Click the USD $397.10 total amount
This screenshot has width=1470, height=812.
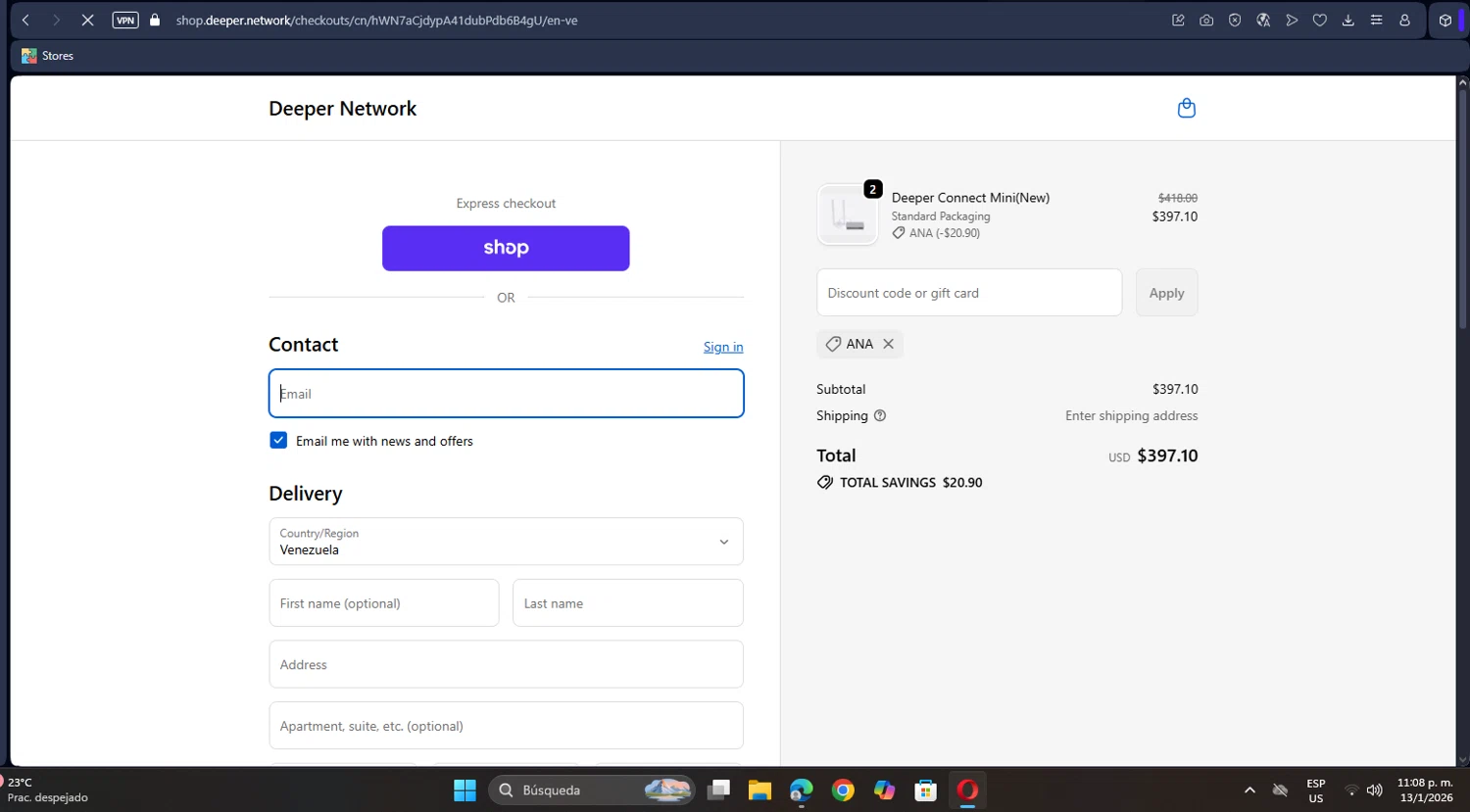click(1153, 456)
